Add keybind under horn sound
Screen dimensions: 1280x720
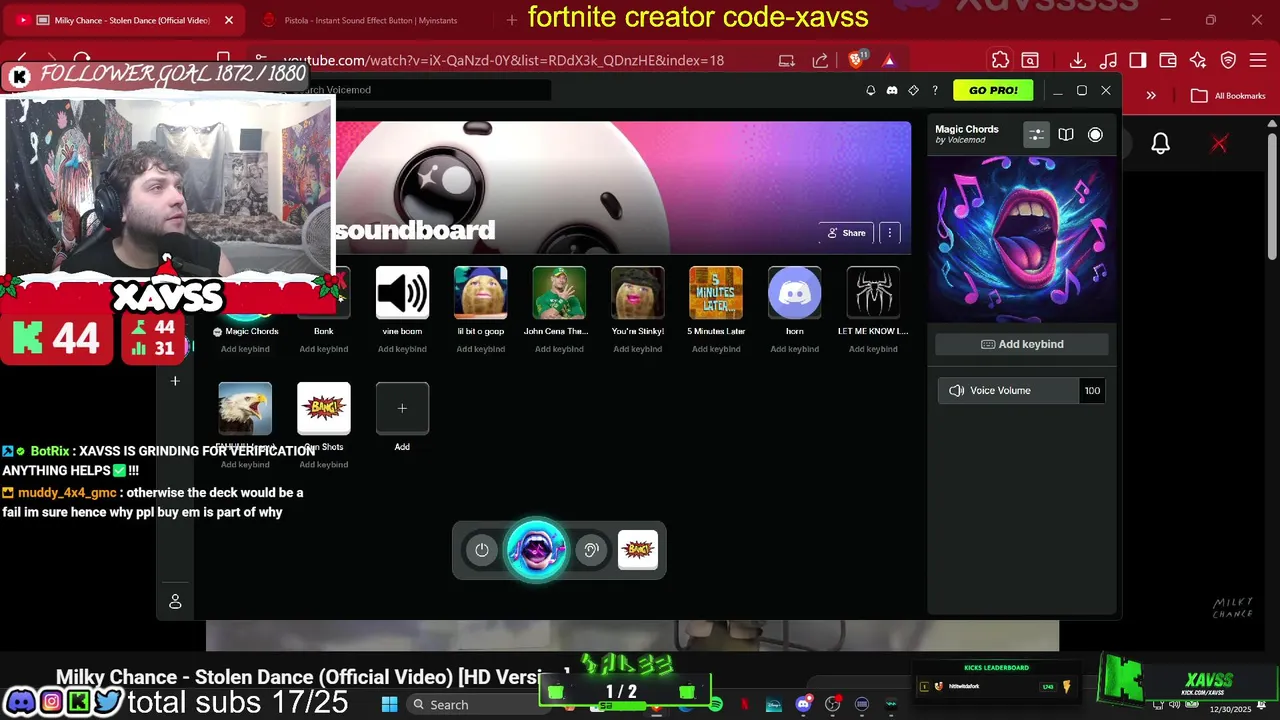pos(795,349)
